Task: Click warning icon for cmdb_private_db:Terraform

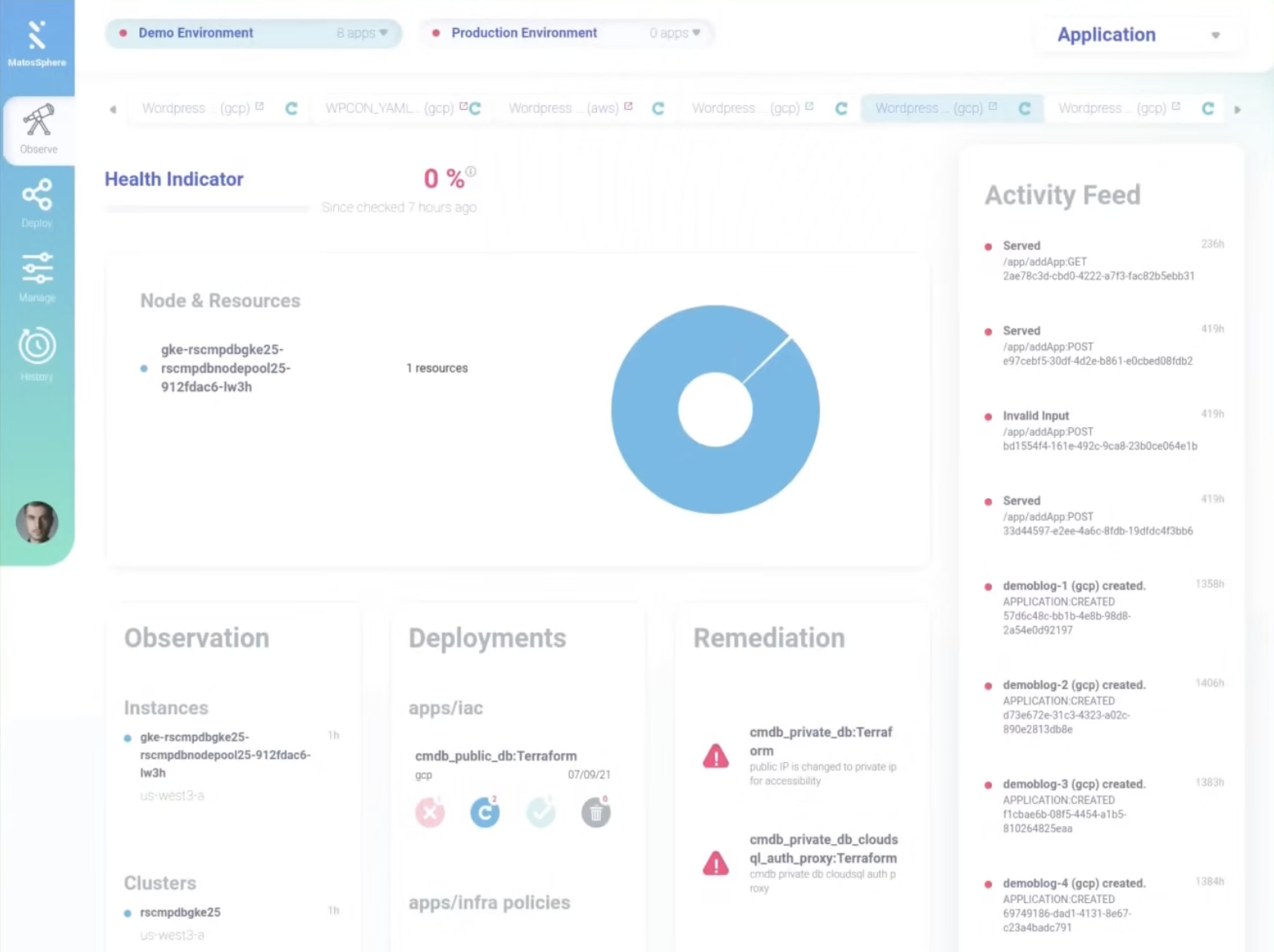Action: tap(716, 756)
